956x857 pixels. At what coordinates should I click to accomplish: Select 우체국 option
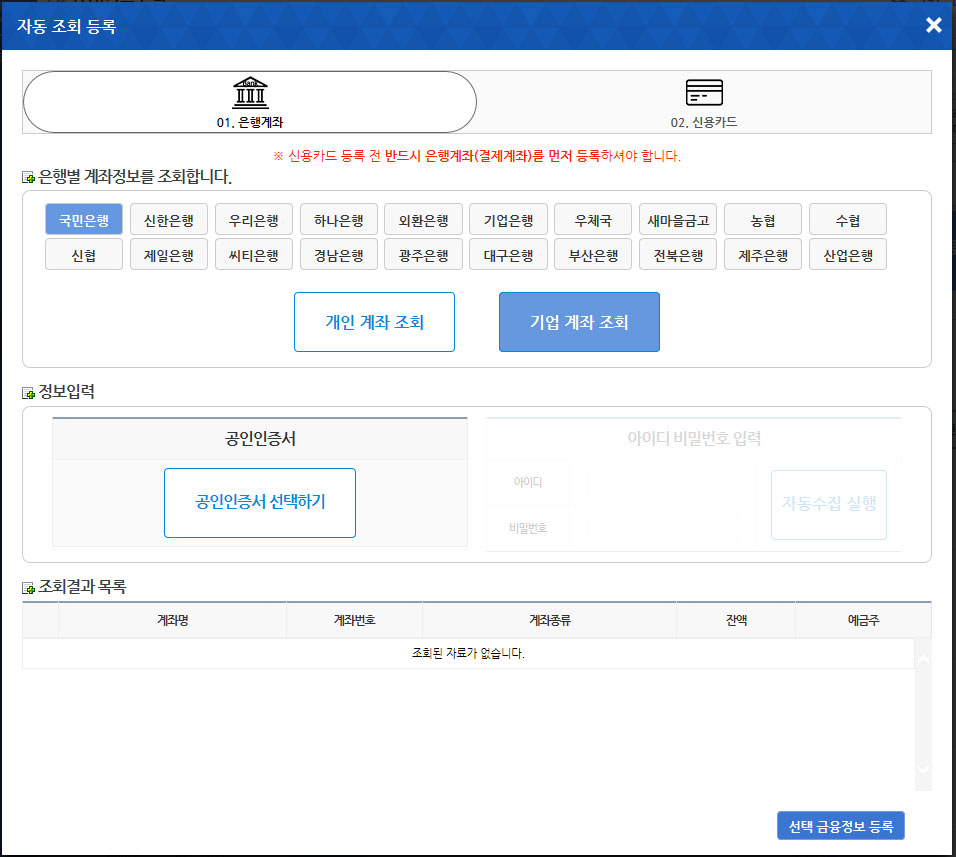point(593,219)
